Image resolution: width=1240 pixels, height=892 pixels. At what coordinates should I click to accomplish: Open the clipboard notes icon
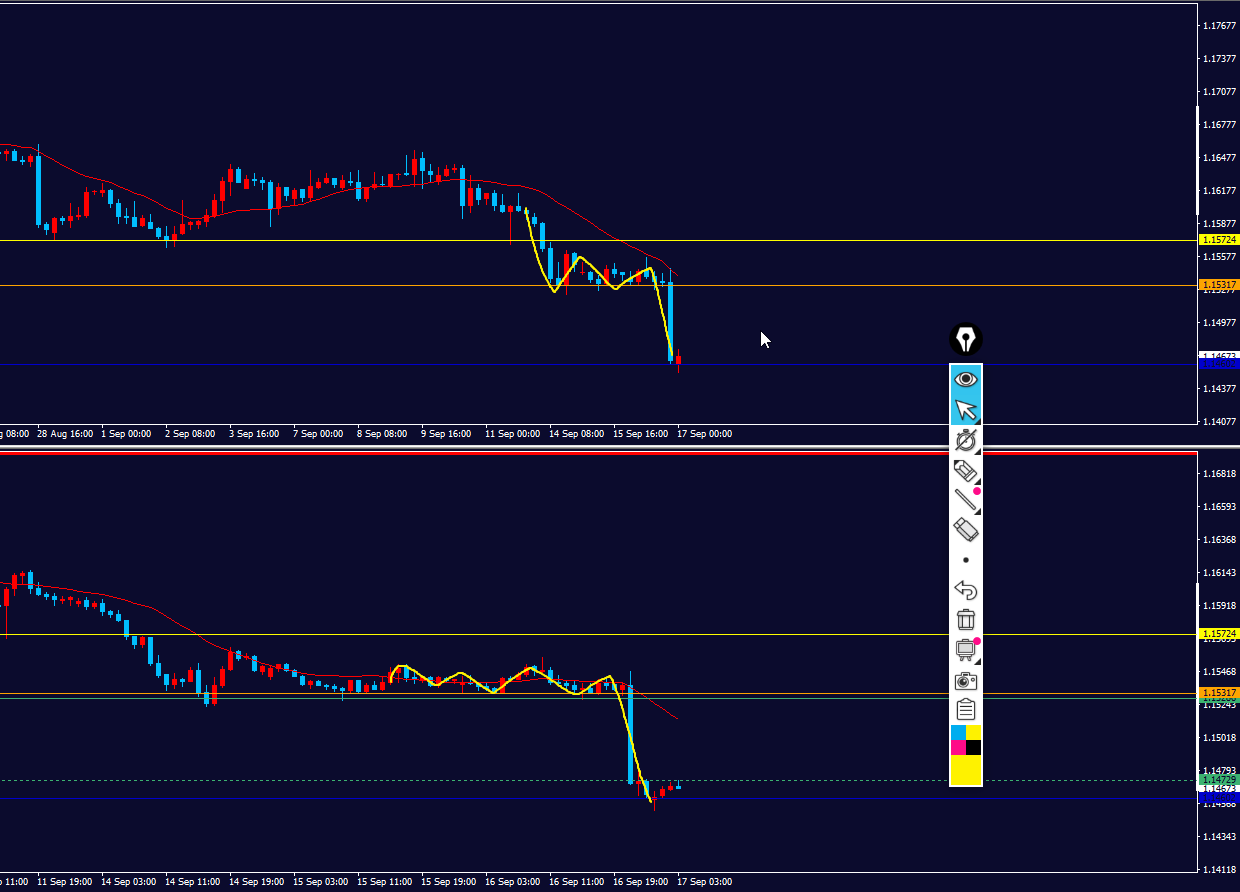pos(966,710)
